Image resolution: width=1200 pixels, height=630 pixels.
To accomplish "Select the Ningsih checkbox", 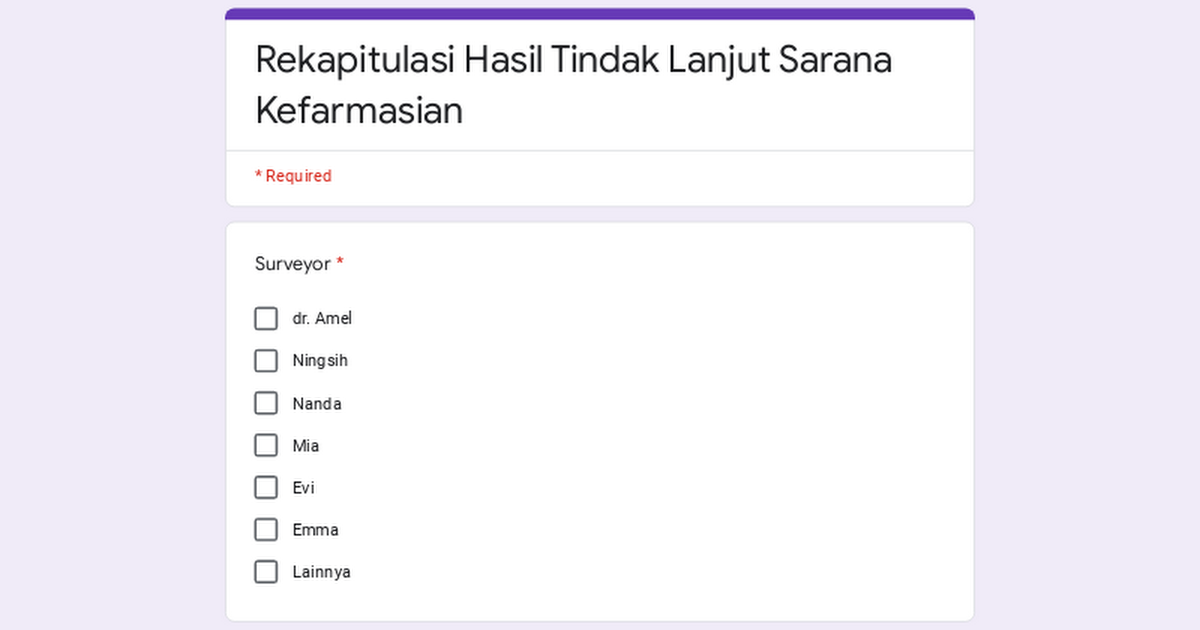I will [x=265, y=360].
